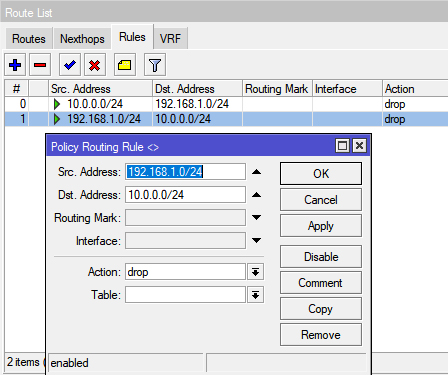448x375 pixels.
Task: Click the 2 items status text
Action: tap(23, 362)
